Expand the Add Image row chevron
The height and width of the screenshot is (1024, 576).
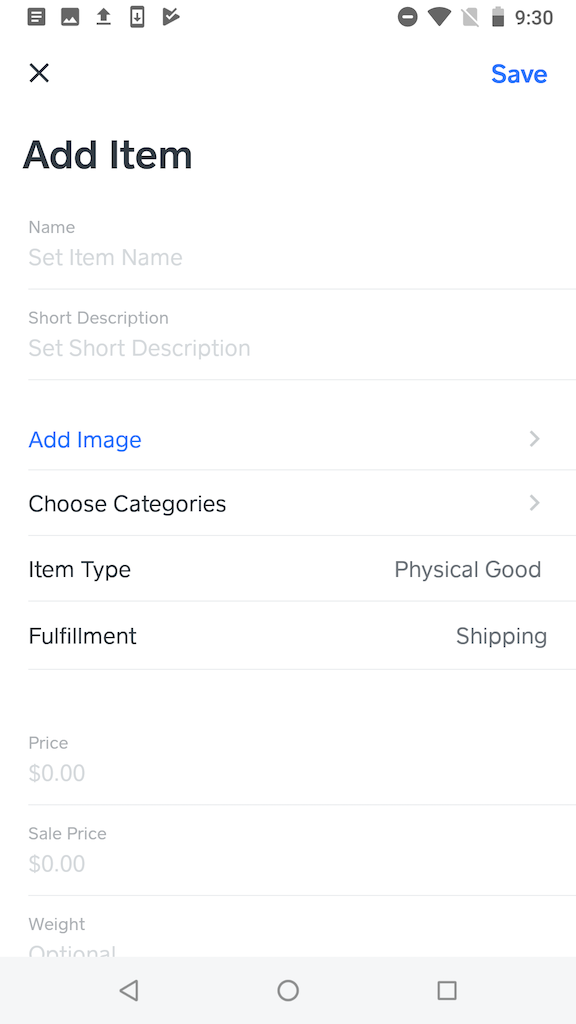point(534,439)
